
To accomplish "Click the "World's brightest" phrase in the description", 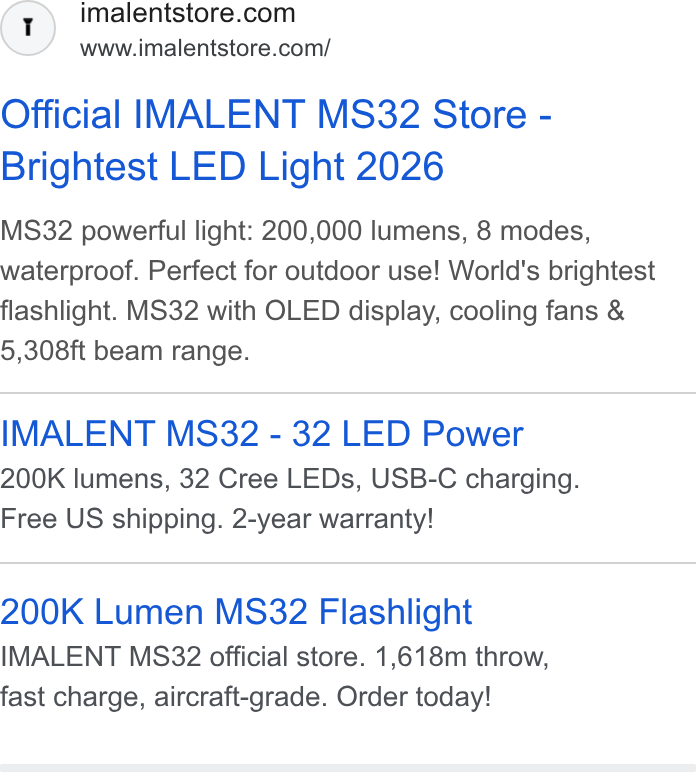I will [x=552, y=270].
